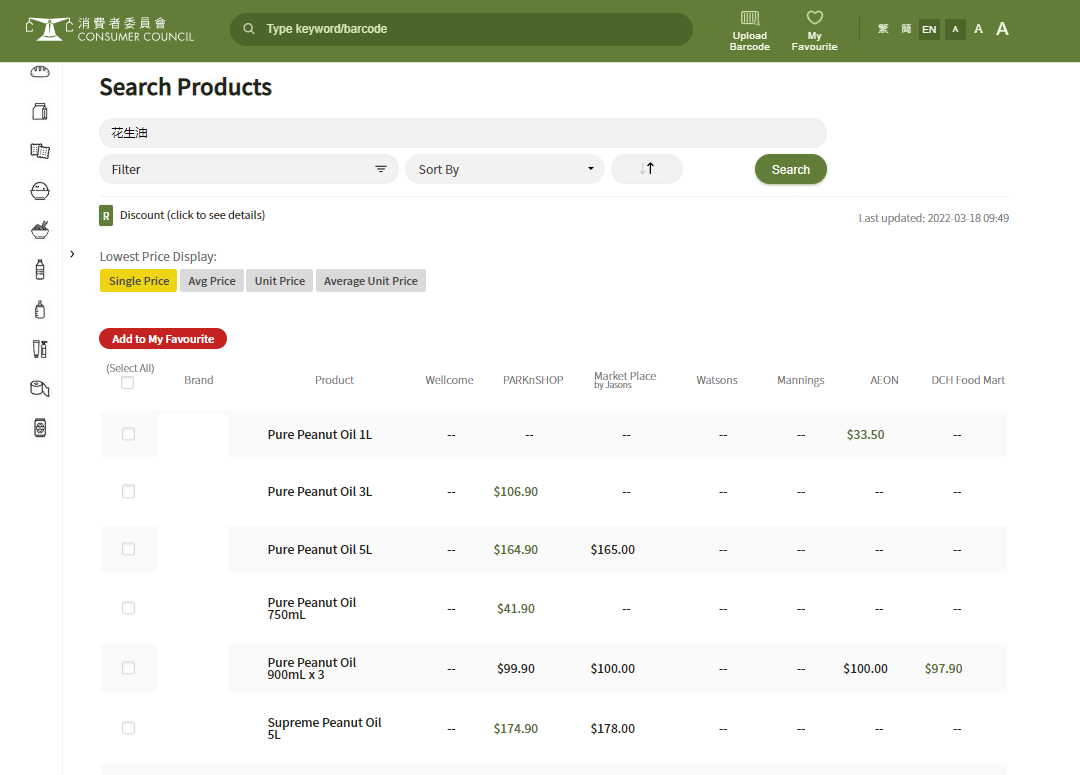Select checkbox for Pure Peanut Oil 5L
This screenshot has width=1080, height=775.
[x=128, y=549]
